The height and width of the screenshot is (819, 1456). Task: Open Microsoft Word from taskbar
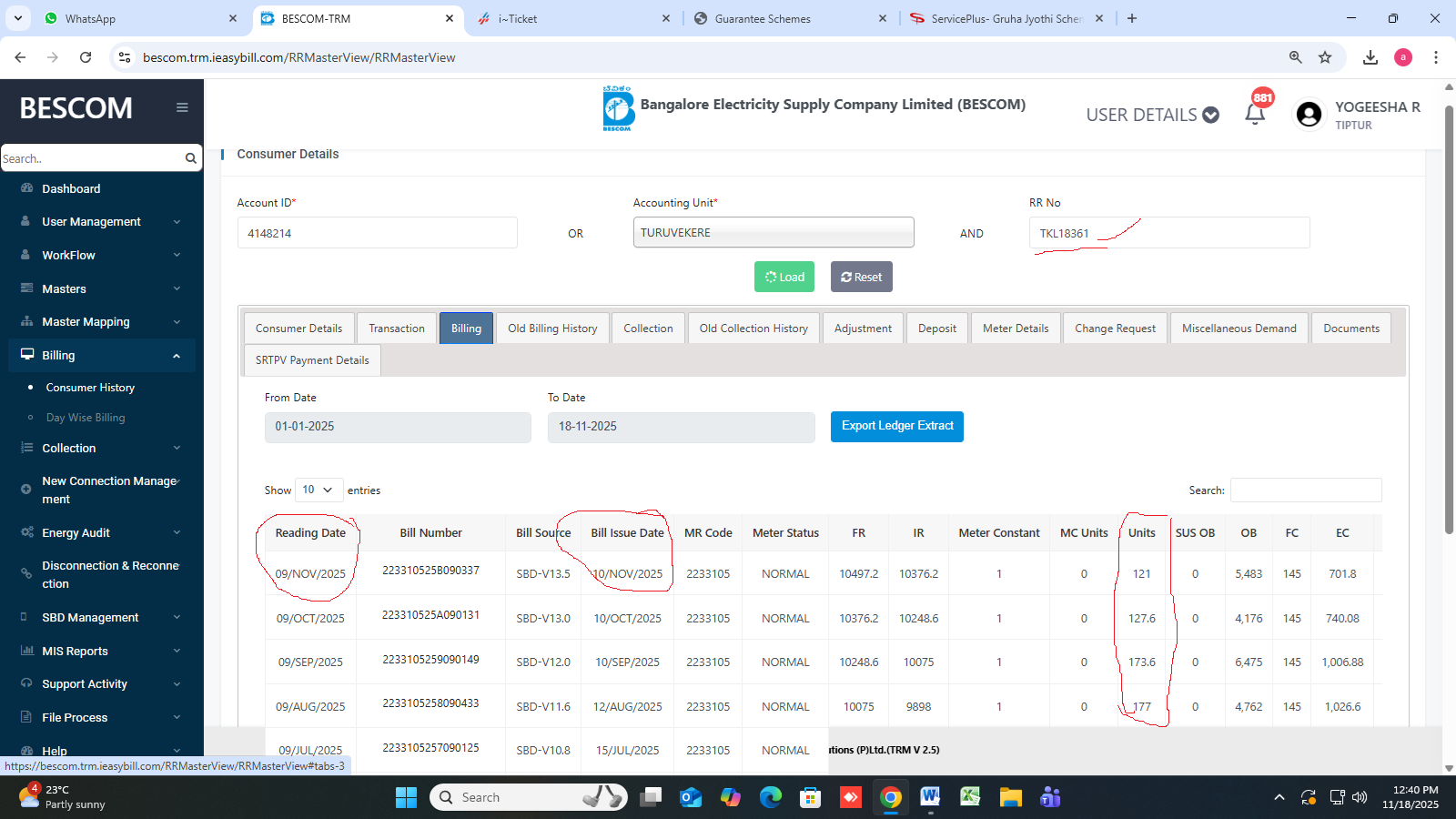[x=930, y=797]
